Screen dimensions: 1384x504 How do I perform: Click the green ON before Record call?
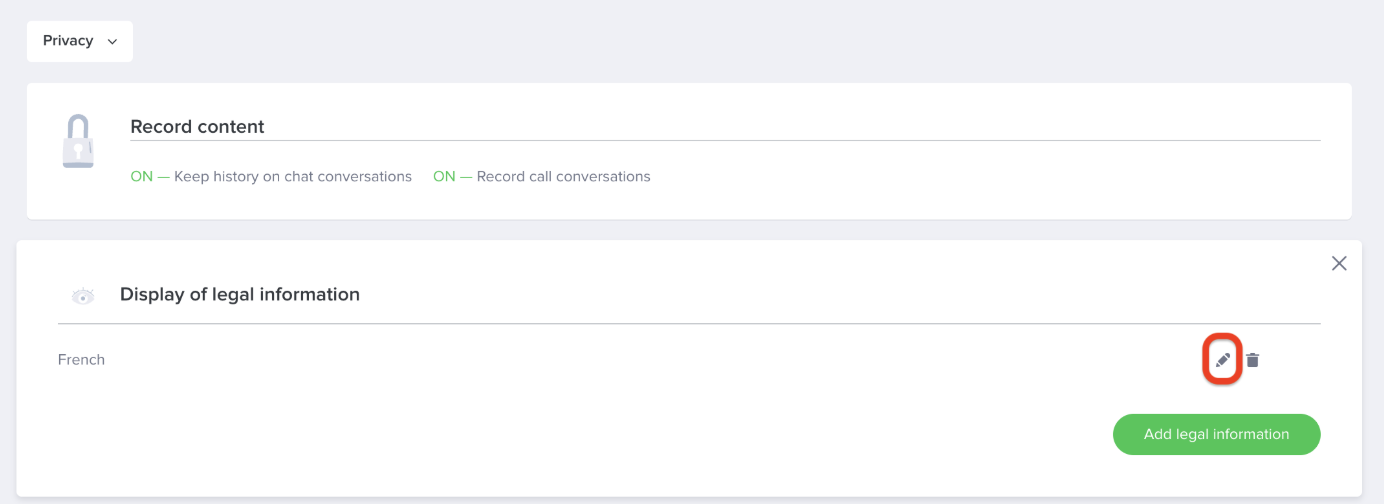tap(444, 177)
